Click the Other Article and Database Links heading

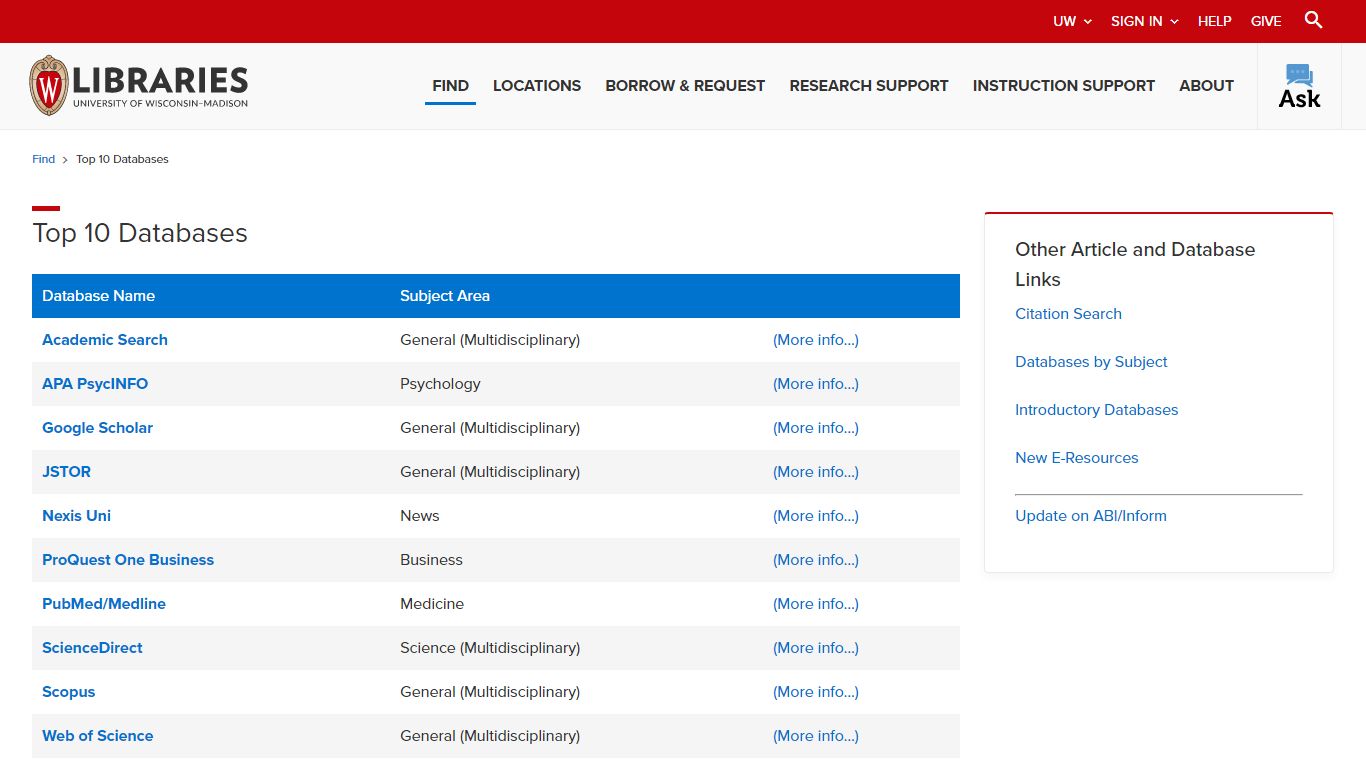click(1135, 264)
